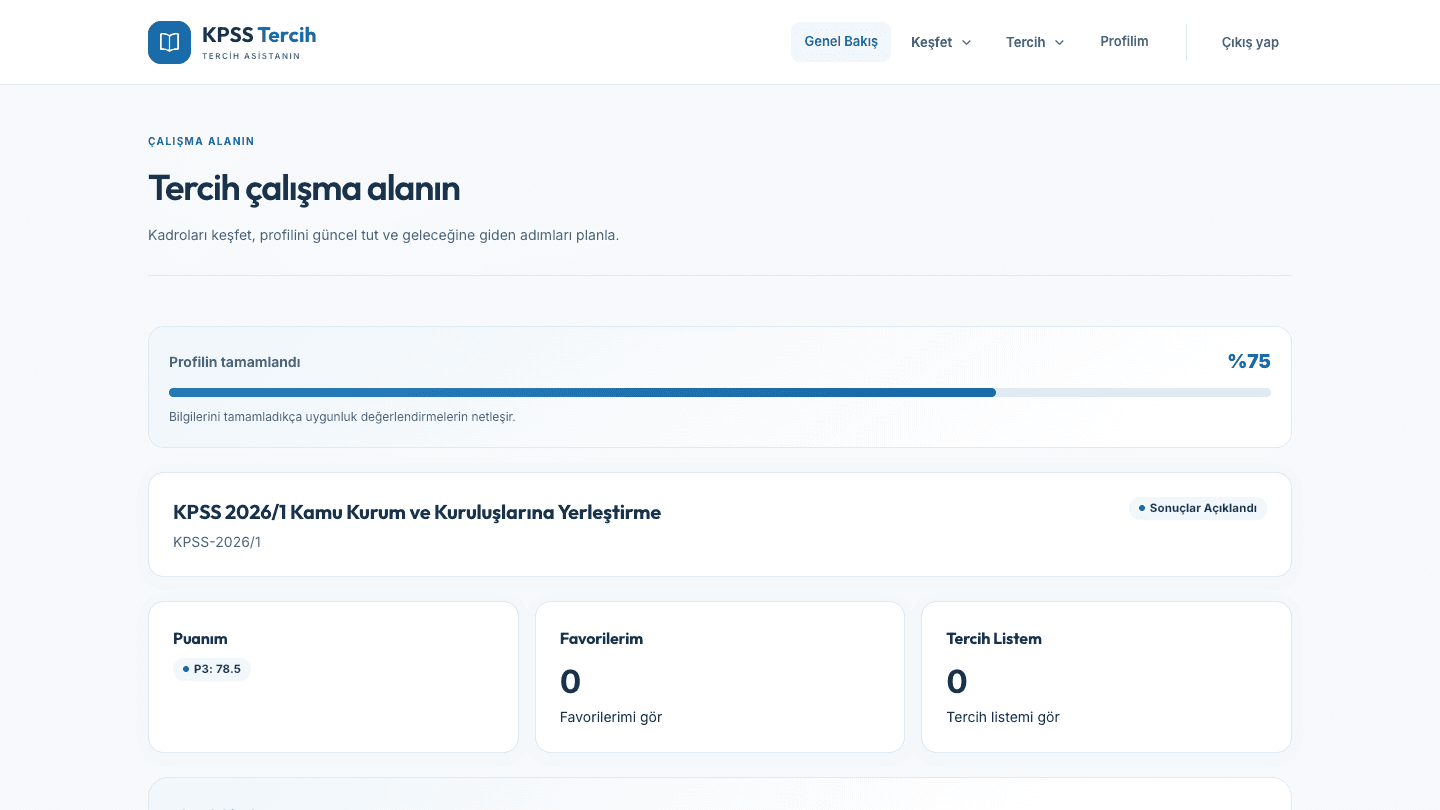Click the Favorilerim card heading

[601, 638]
